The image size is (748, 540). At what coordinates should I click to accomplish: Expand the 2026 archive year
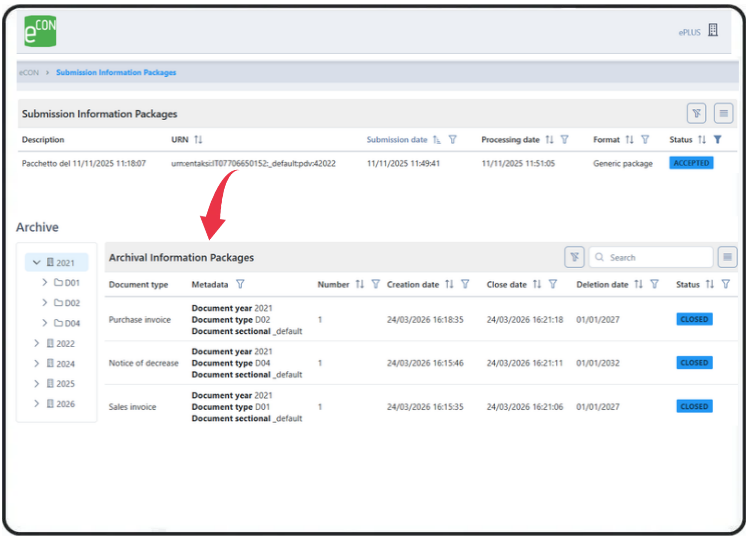(x=37, y=404)
